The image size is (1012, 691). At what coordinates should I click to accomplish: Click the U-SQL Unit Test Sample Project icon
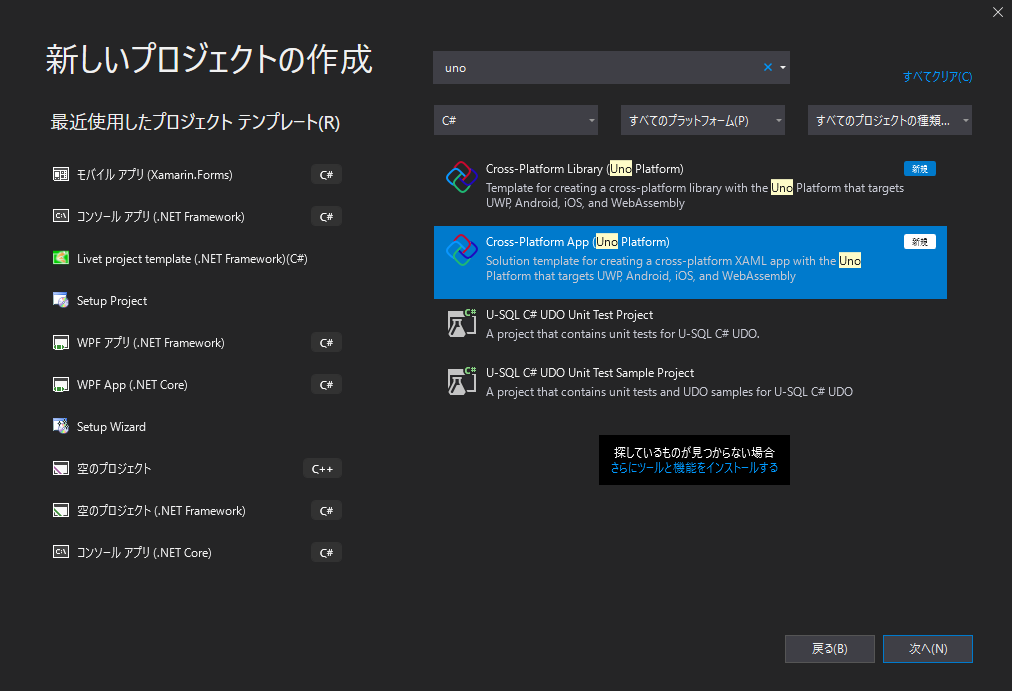(461, 381)
